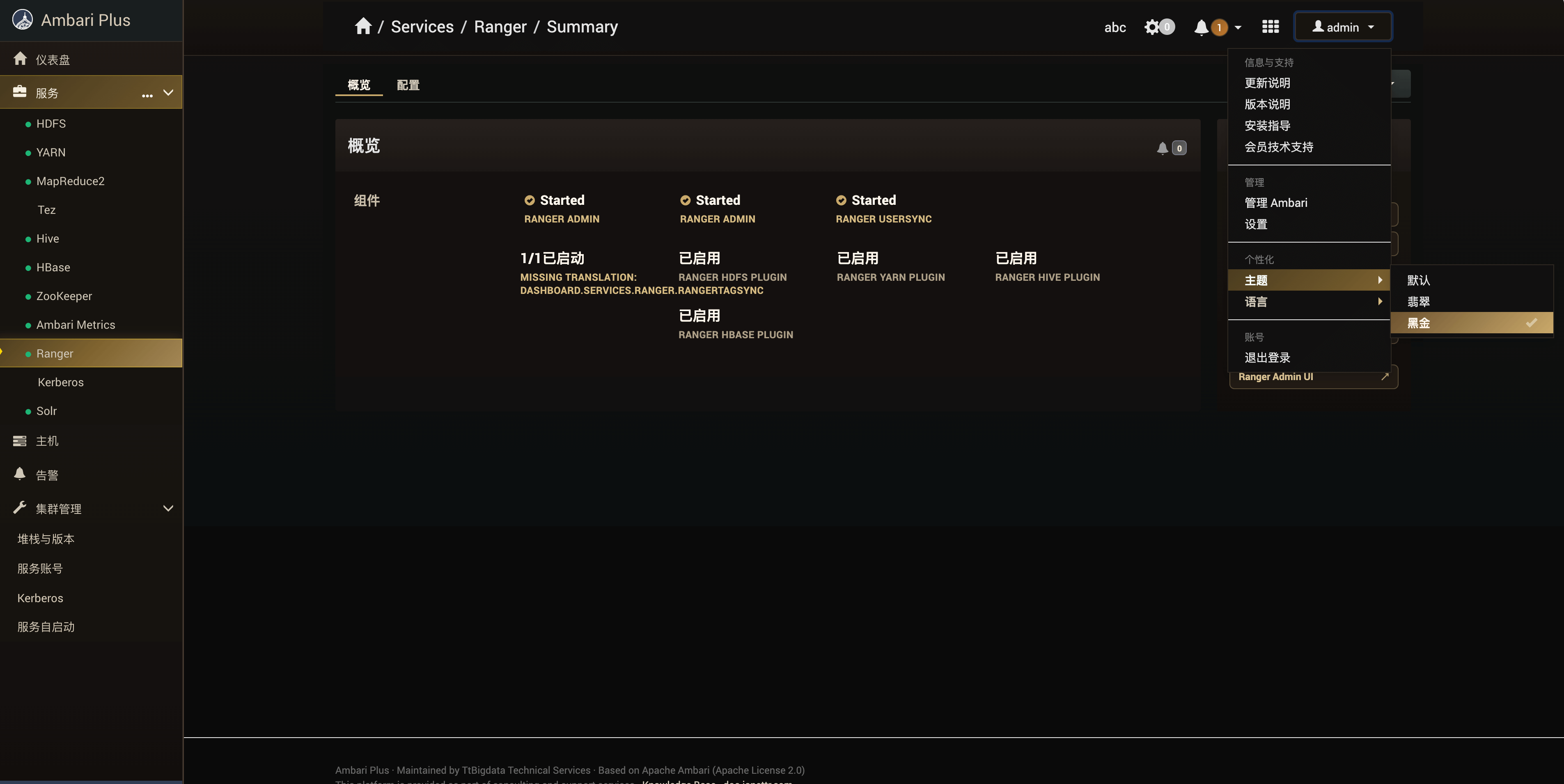Open 管理 Ambari menu entry
Screen dimensions: 1564x784
click(1275, 203)
